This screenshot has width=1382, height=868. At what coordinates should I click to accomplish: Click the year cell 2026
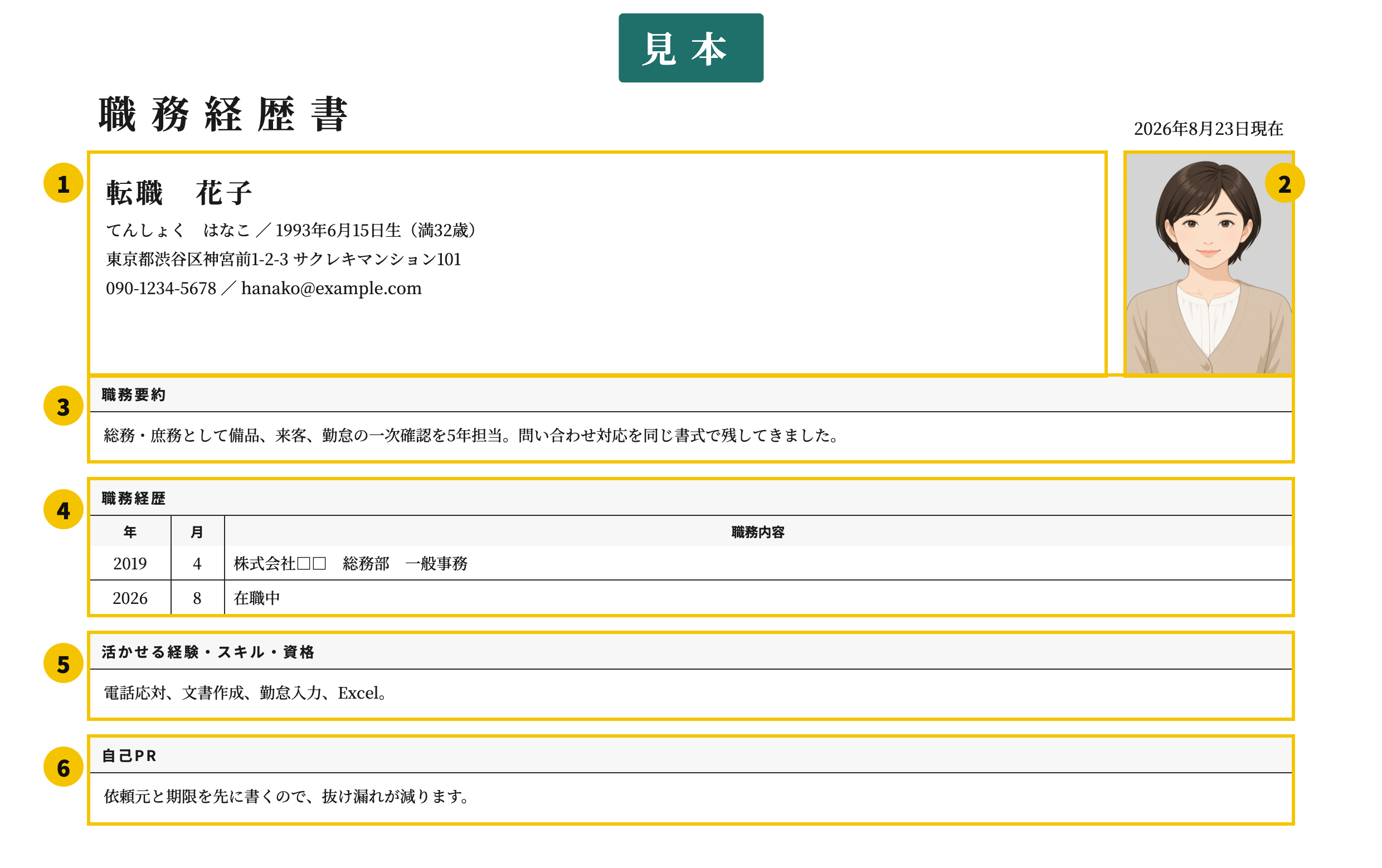tap(130, 598)
